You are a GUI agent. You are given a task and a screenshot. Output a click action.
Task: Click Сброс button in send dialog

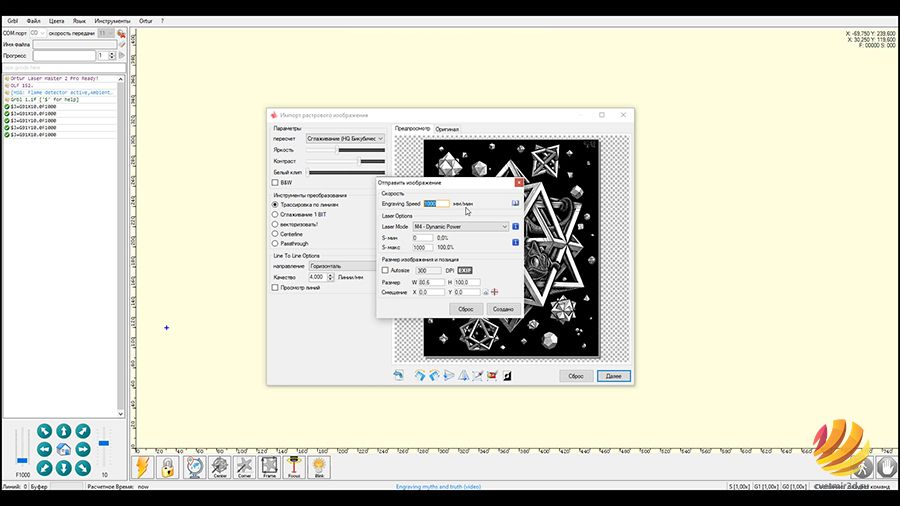(x=465, y=309)
